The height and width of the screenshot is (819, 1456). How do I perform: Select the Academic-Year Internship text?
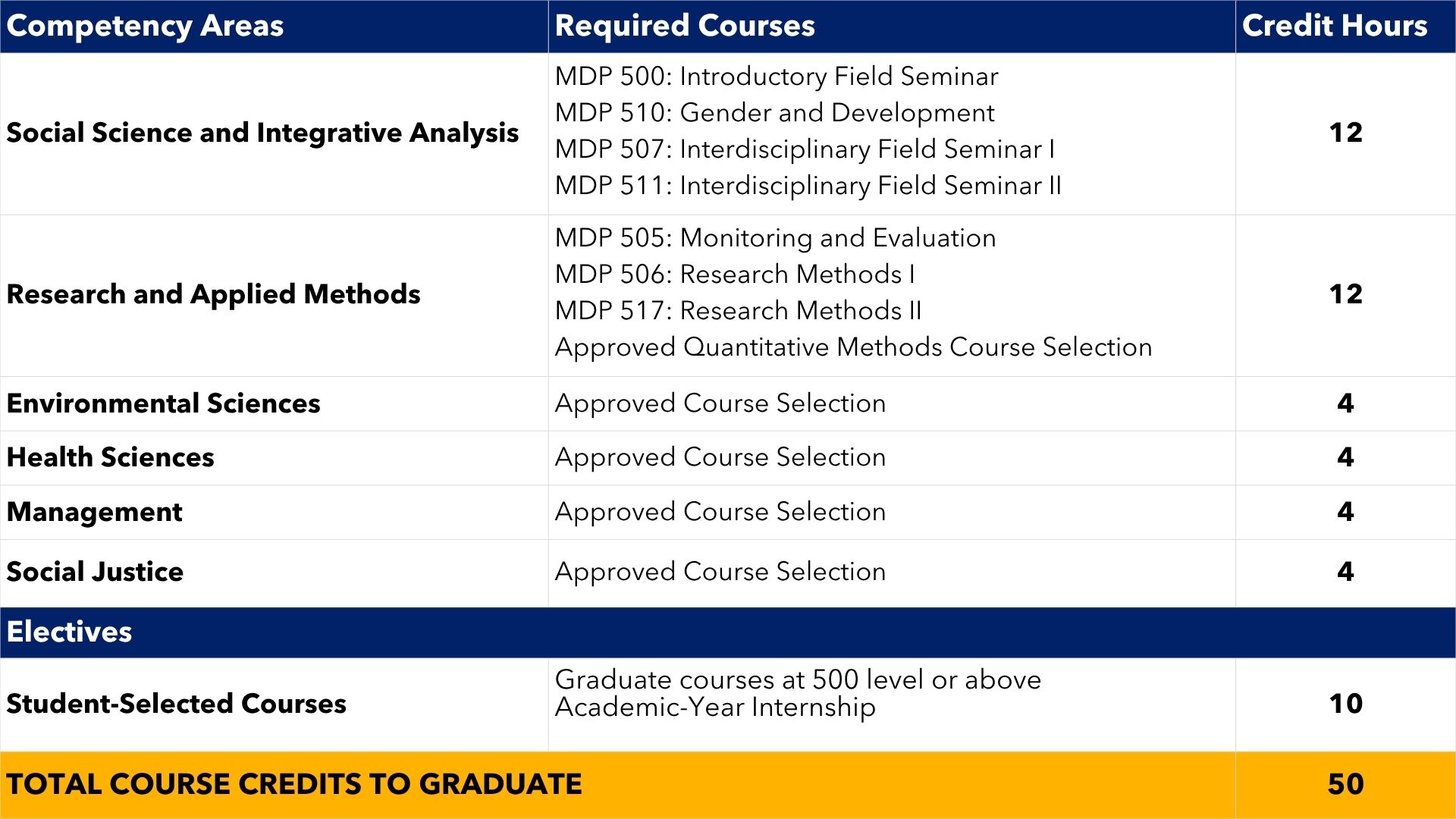coord(715,708)
